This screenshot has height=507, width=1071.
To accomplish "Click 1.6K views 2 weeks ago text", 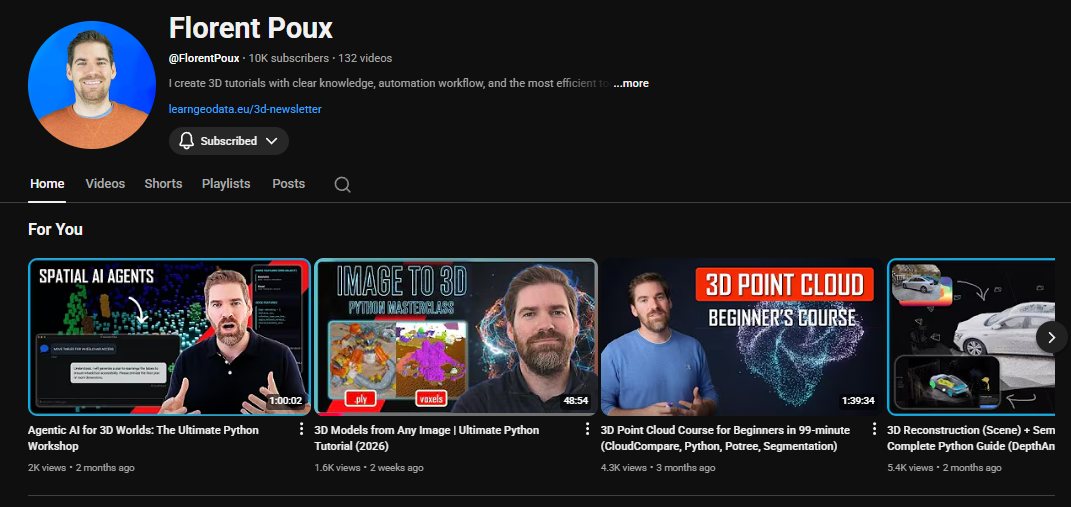I will (369, 468).
